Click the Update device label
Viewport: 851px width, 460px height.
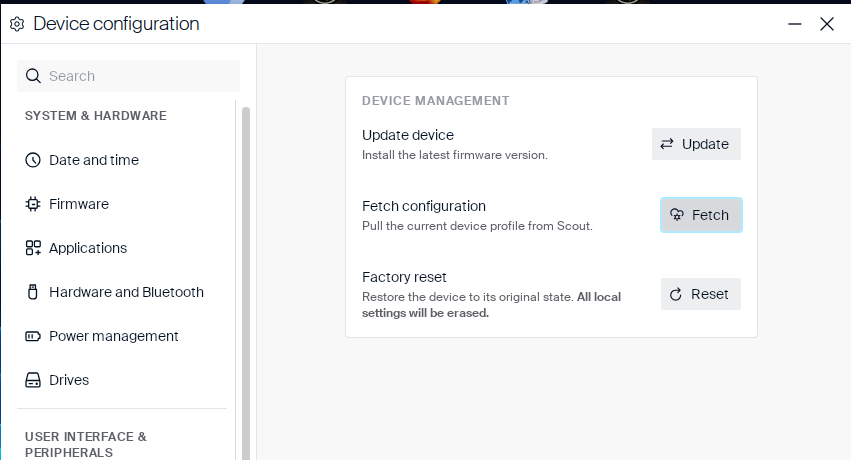click(408, 135)
